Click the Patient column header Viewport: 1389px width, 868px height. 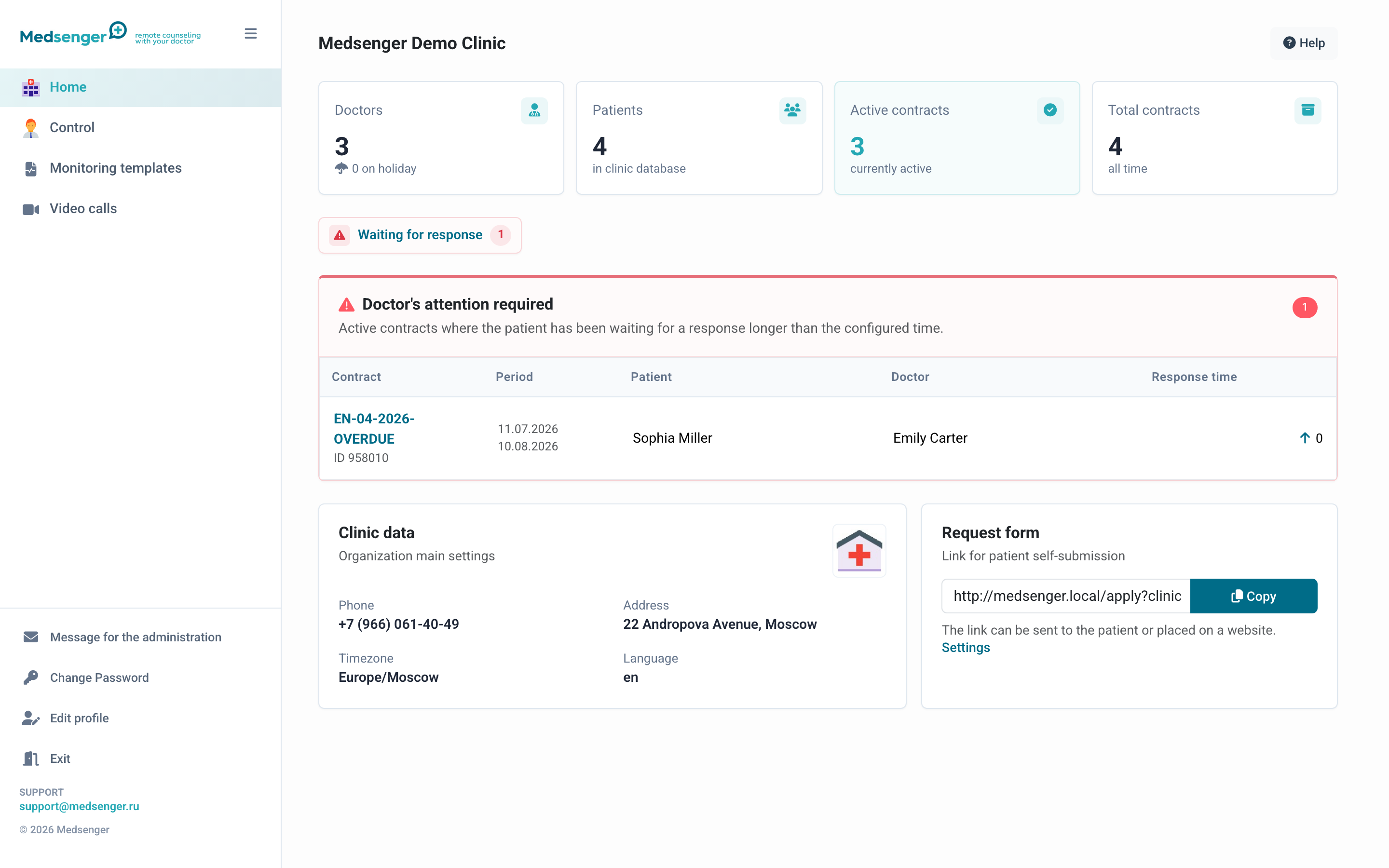(x=651, y=377)
